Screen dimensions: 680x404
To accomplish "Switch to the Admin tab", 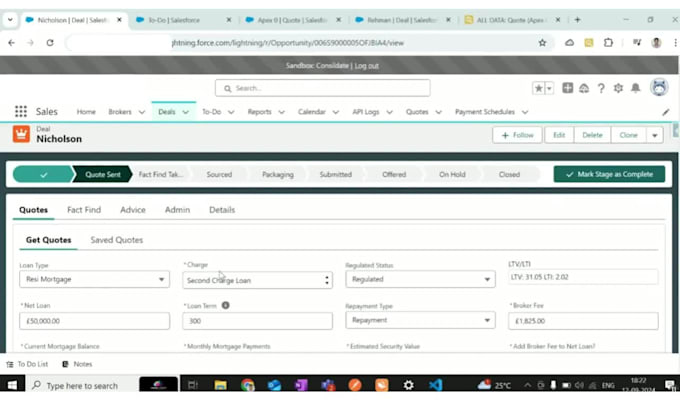I will tap(177, 210).
